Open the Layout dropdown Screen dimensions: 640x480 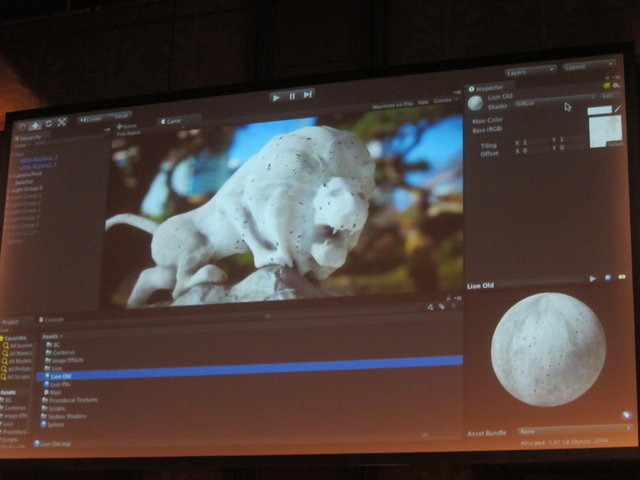[589, 66]
